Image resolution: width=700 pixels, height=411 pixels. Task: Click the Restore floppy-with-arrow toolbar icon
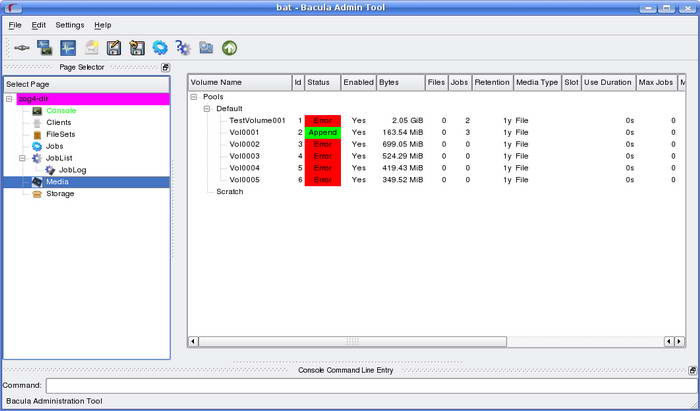(x=137, y=48)
